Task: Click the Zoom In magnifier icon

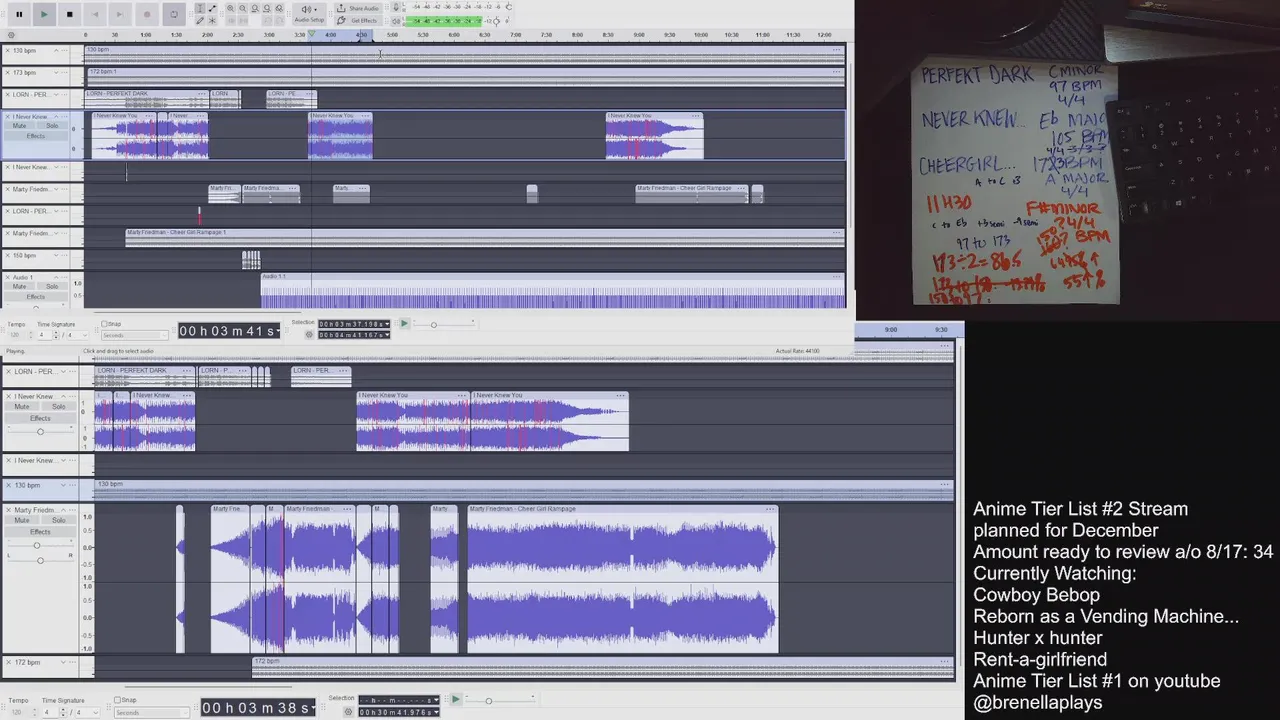Action: 230,8
